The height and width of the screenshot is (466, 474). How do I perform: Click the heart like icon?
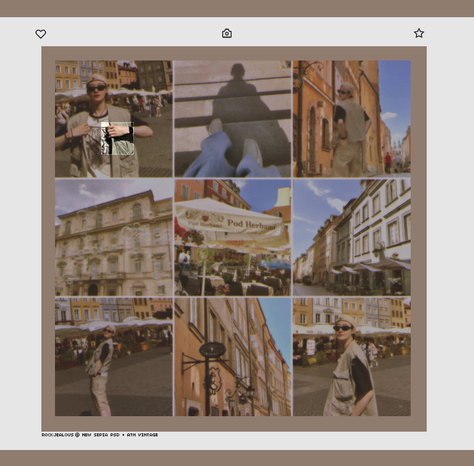[41, 34]
